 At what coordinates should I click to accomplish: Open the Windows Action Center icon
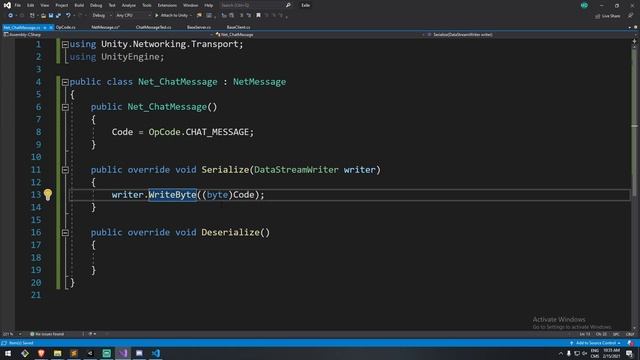(630, 353)
